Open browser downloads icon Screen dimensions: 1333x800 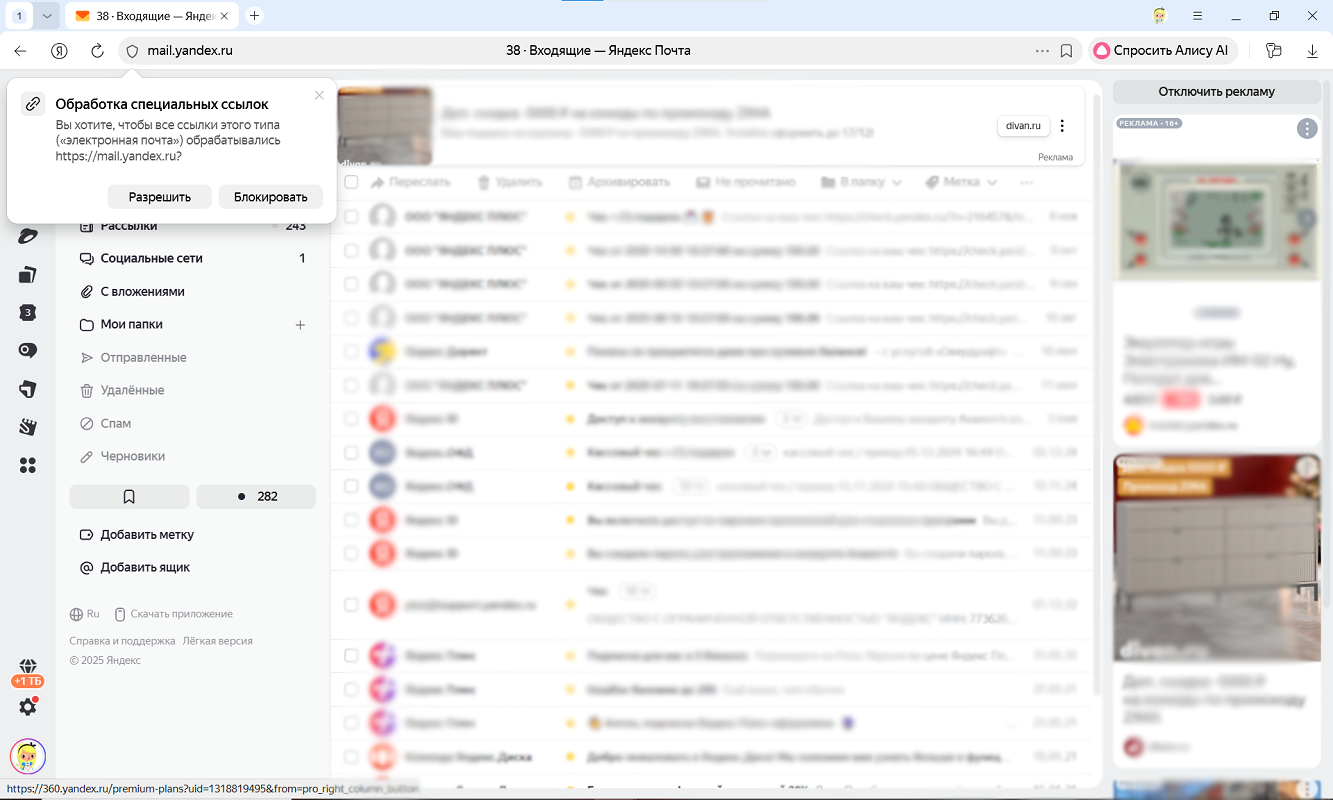pyautogui.click(x=1313, y=51)
